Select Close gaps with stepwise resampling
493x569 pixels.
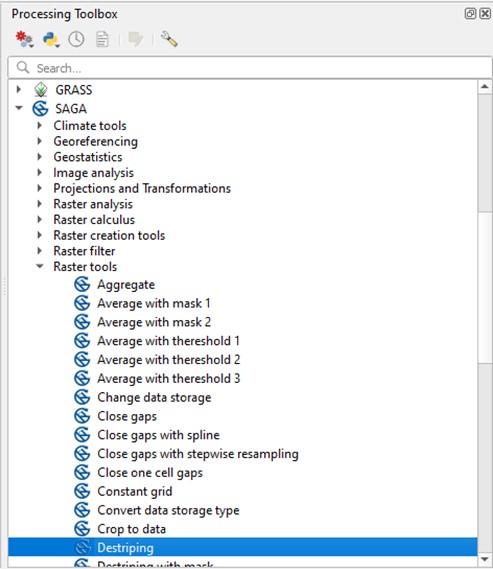tap(198, 454)
